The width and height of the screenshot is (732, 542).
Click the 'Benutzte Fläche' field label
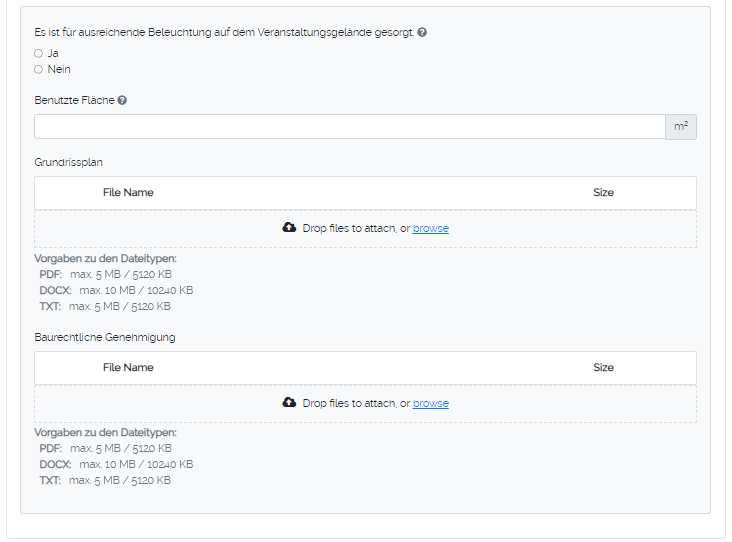pos(74,100)
